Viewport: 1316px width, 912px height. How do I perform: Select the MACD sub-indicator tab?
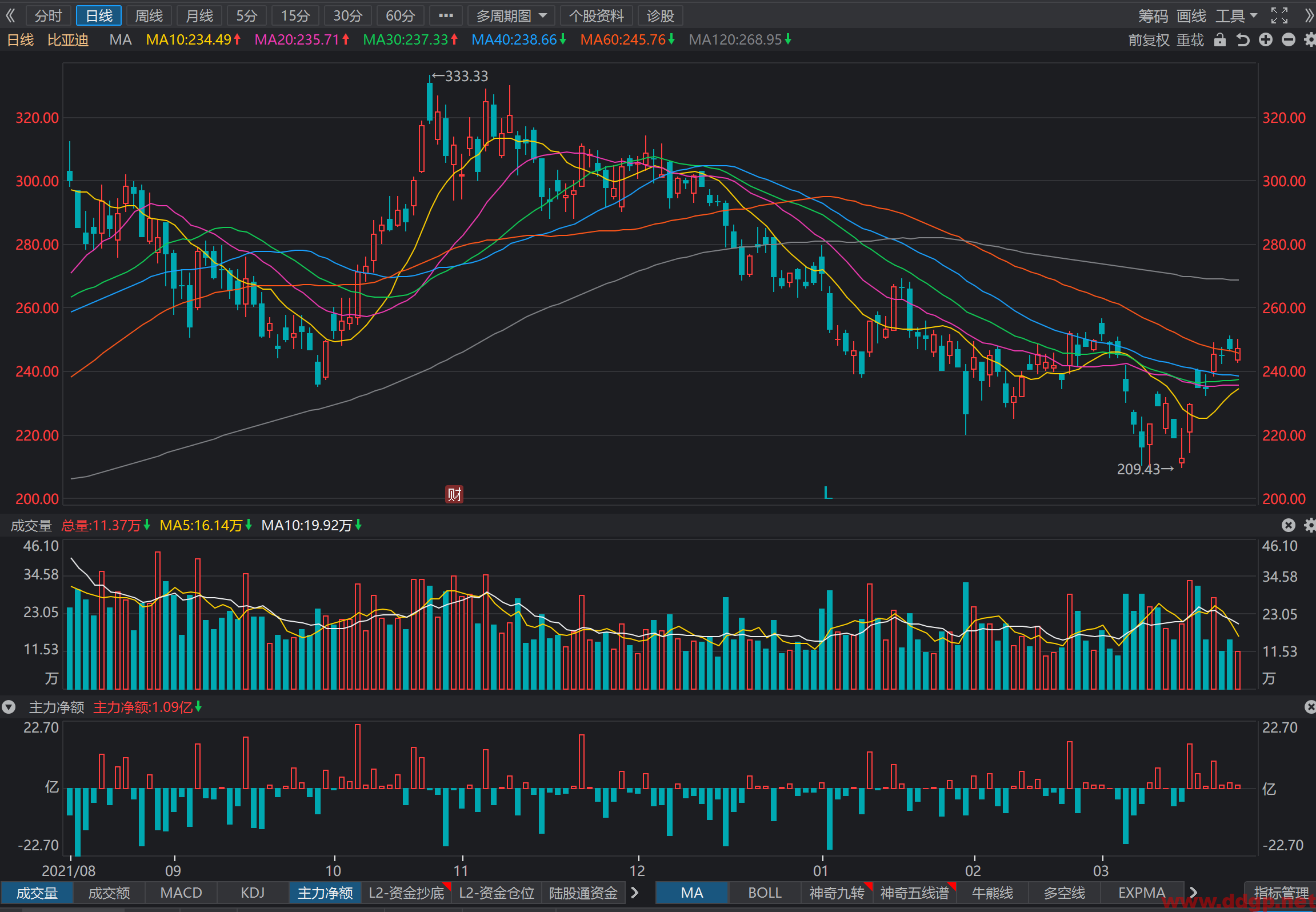coord(181,893)
